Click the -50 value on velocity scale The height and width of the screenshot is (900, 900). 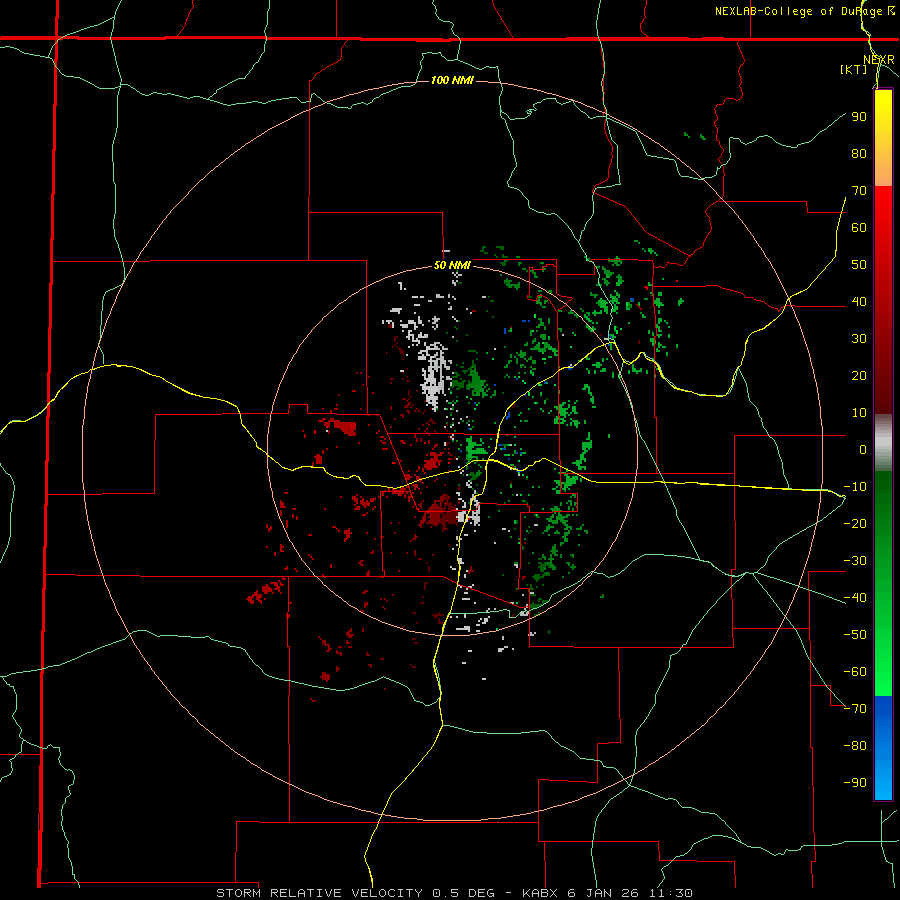point(855,634)
